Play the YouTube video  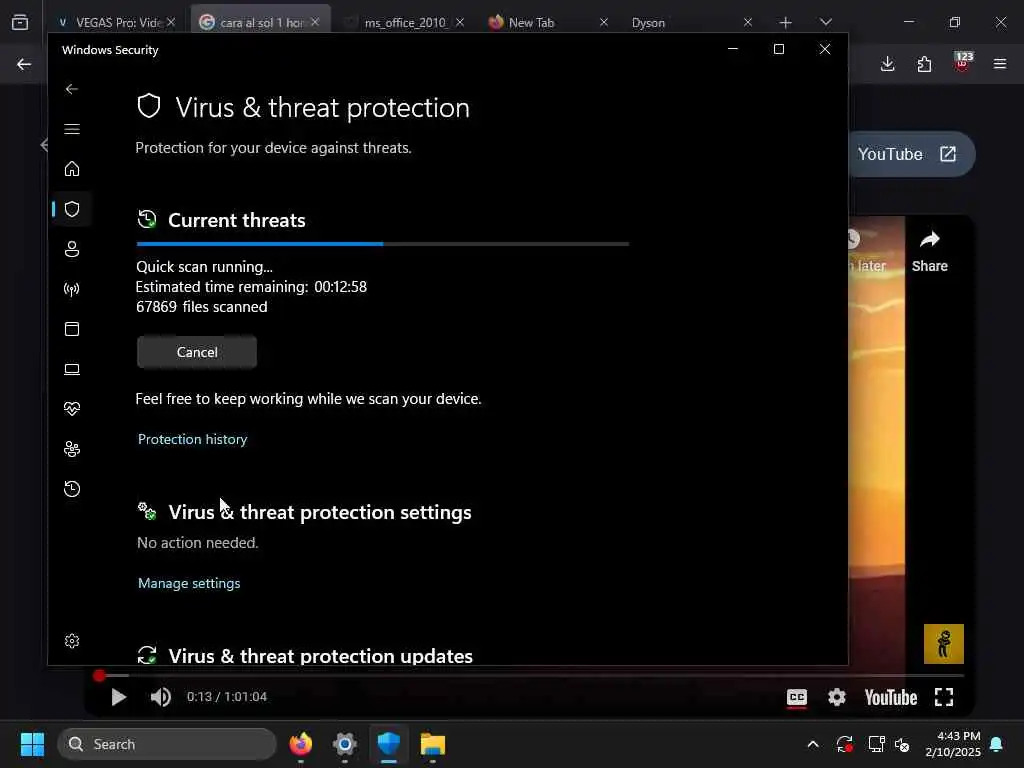(118, 697)
